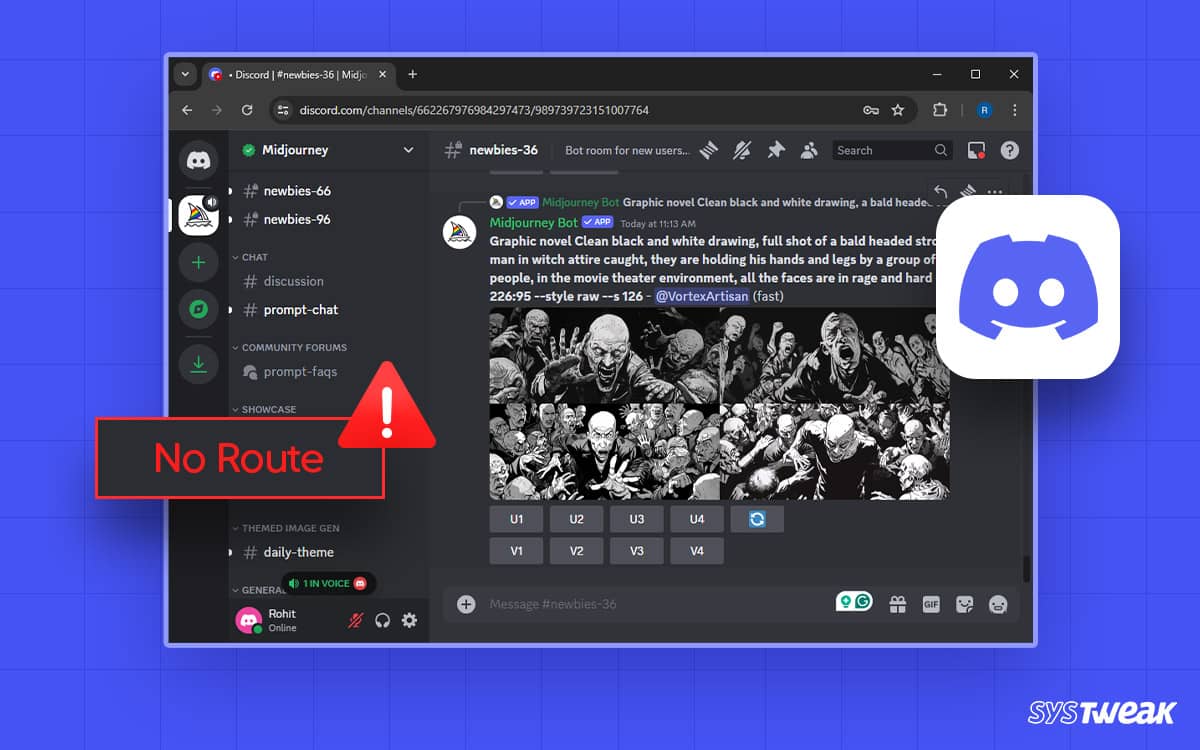
Task: Open the emoji picker in the message bar
Action: coord(998,603)
